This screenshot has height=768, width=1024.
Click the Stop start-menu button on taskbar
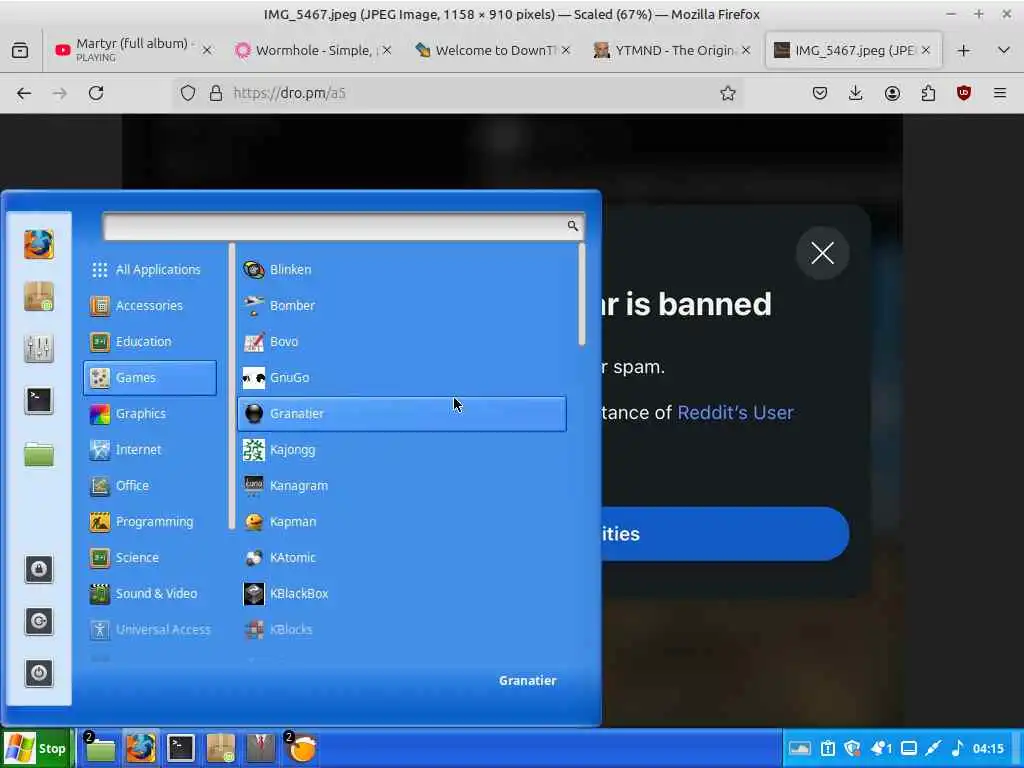(x=36, y=748)
